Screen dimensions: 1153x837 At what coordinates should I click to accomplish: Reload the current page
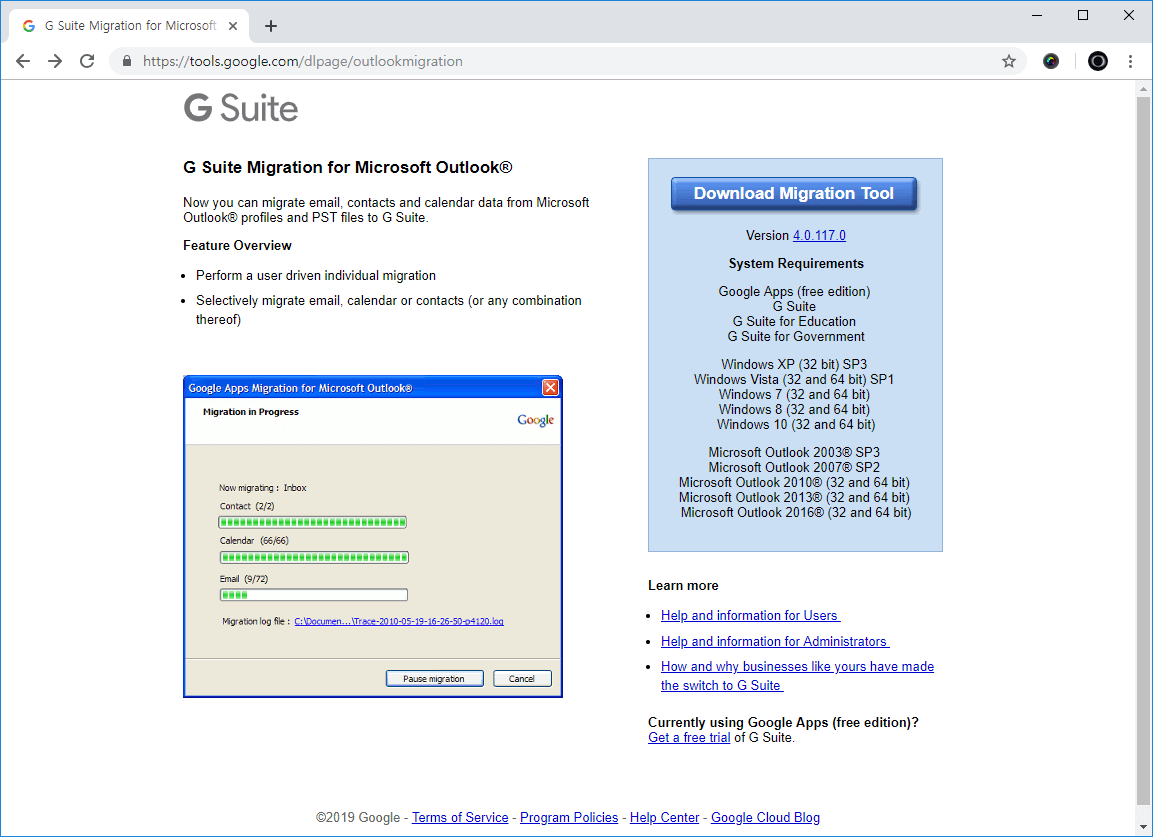coord(87,61)
